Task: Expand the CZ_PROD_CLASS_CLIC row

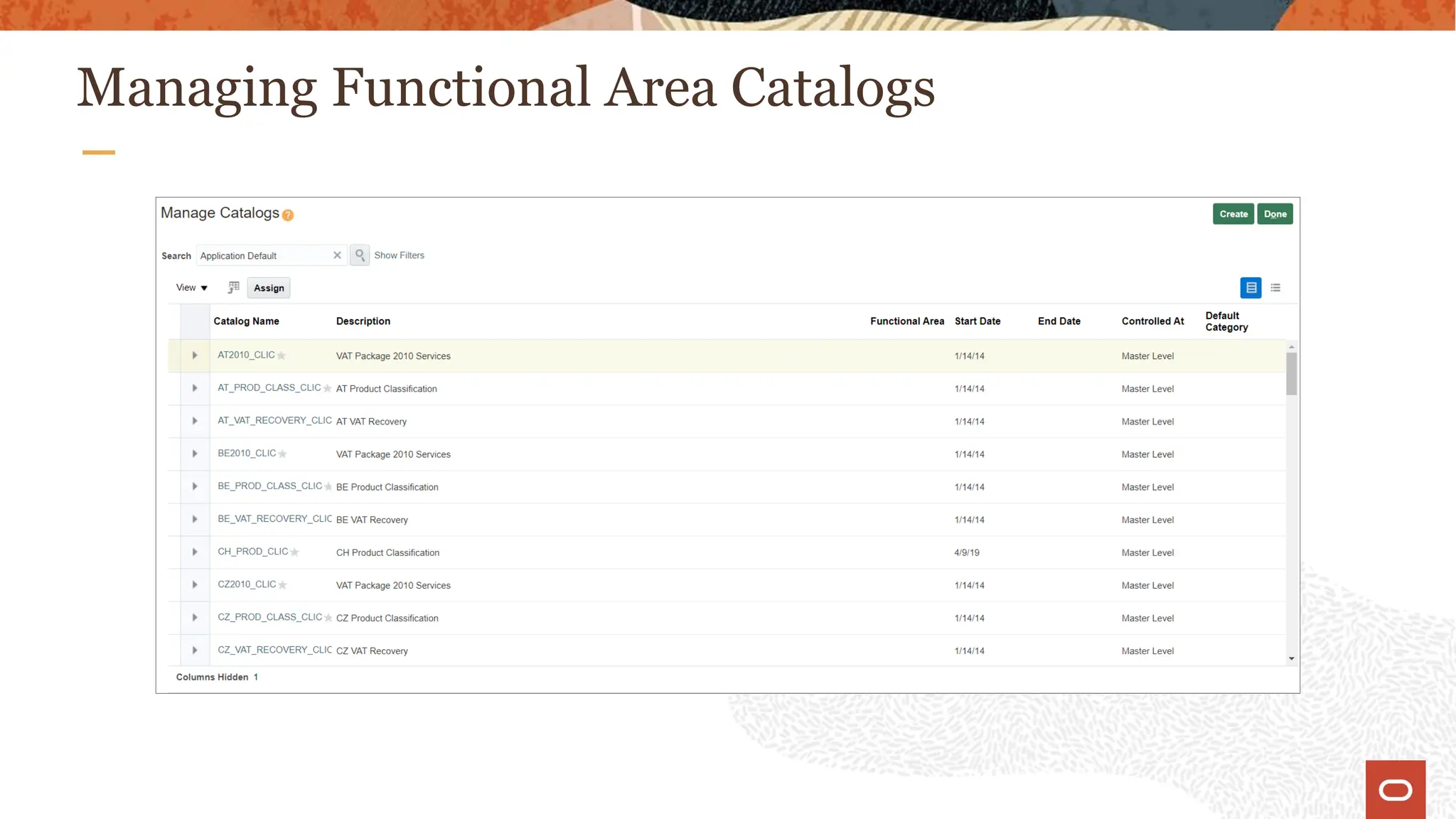Action: (195, 617)
